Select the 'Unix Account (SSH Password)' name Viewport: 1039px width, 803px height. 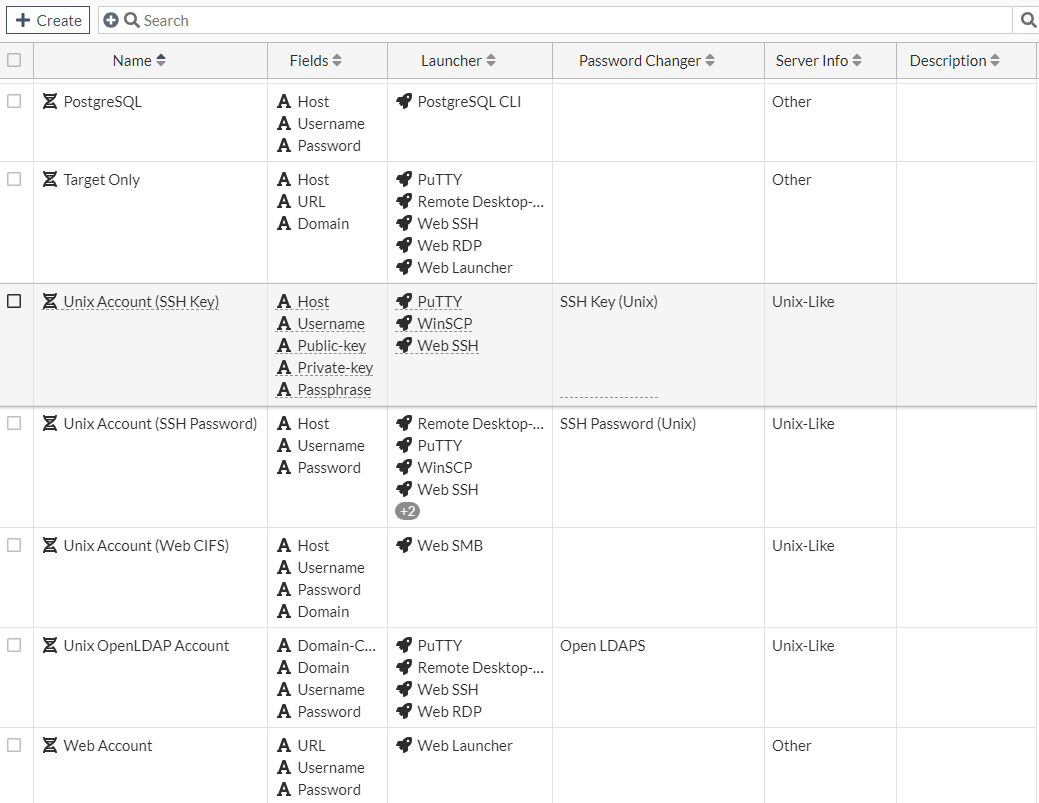[160, 423]
